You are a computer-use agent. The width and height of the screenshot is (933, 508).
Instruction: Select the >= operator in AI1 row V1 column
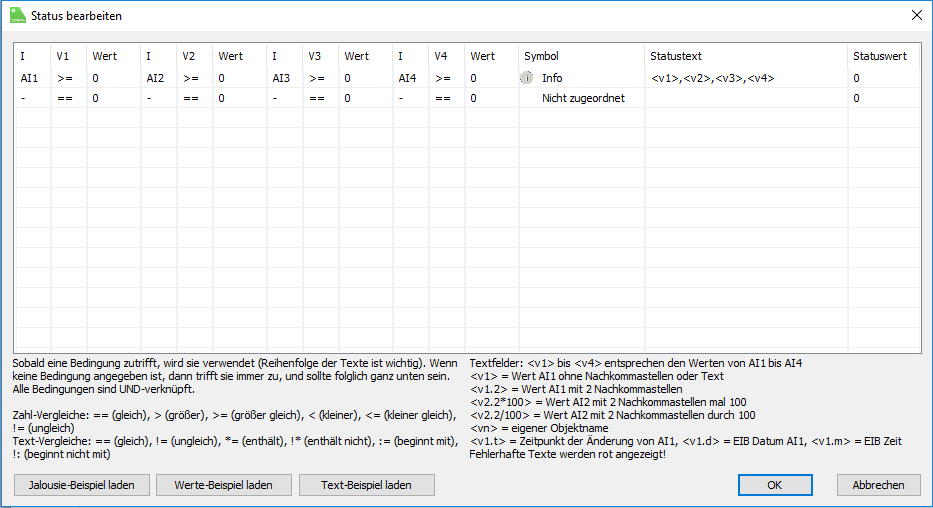point(69,78)
